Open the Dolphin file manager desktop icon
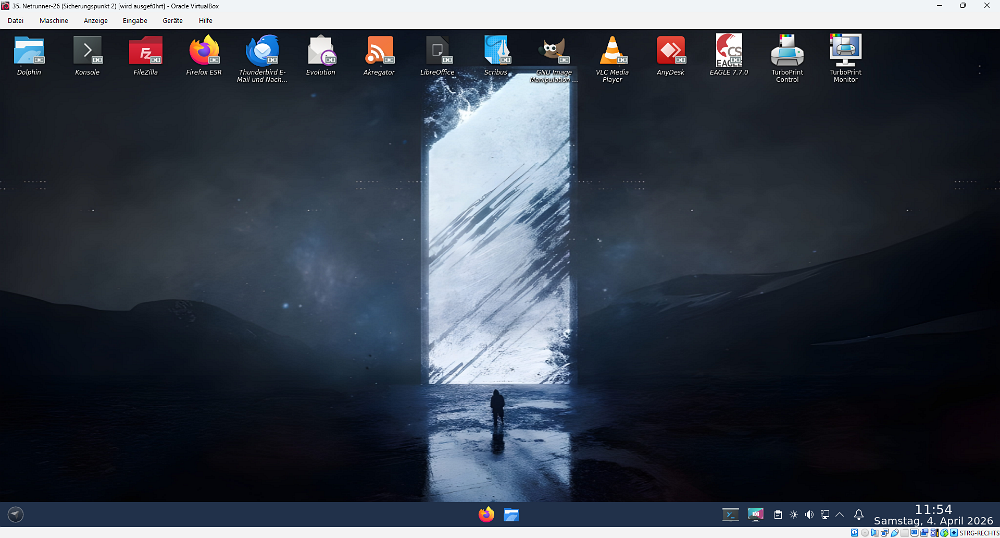 [x=29, y=51]
